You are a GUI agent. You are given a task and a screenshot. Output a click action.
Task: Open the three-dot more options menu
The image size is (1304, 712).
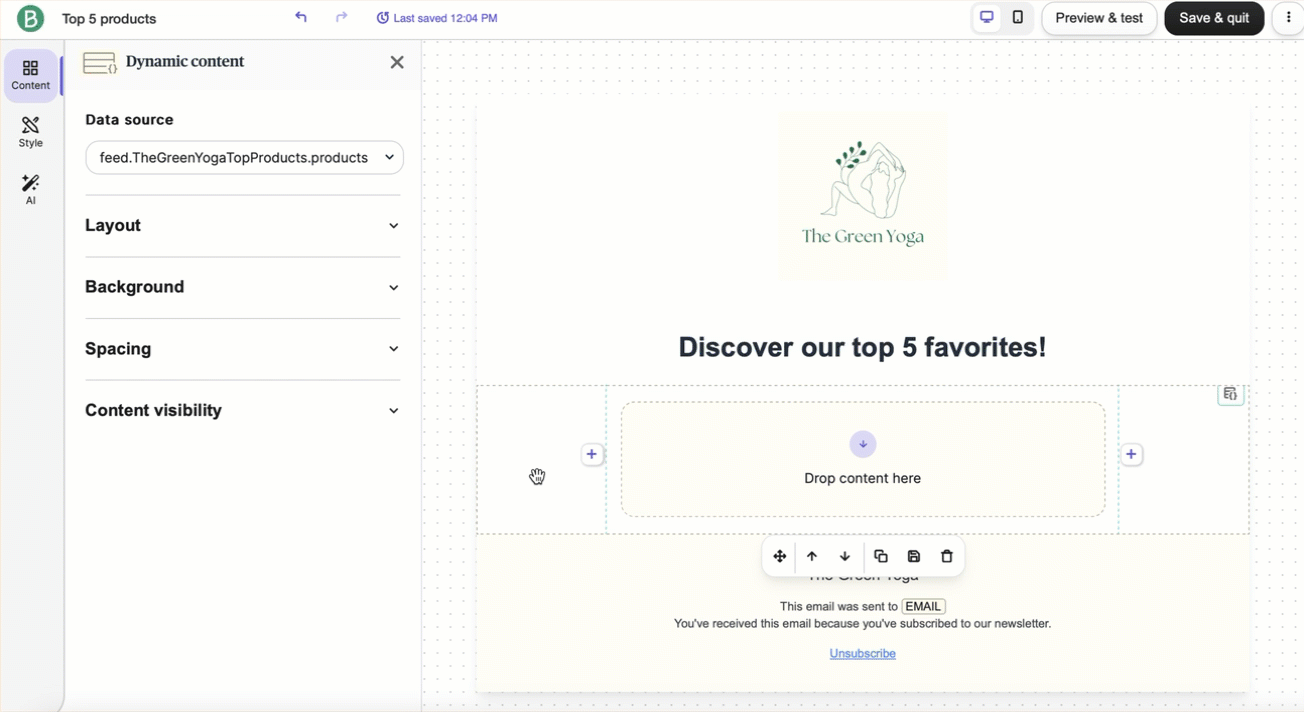click(x=1288, y=18)
